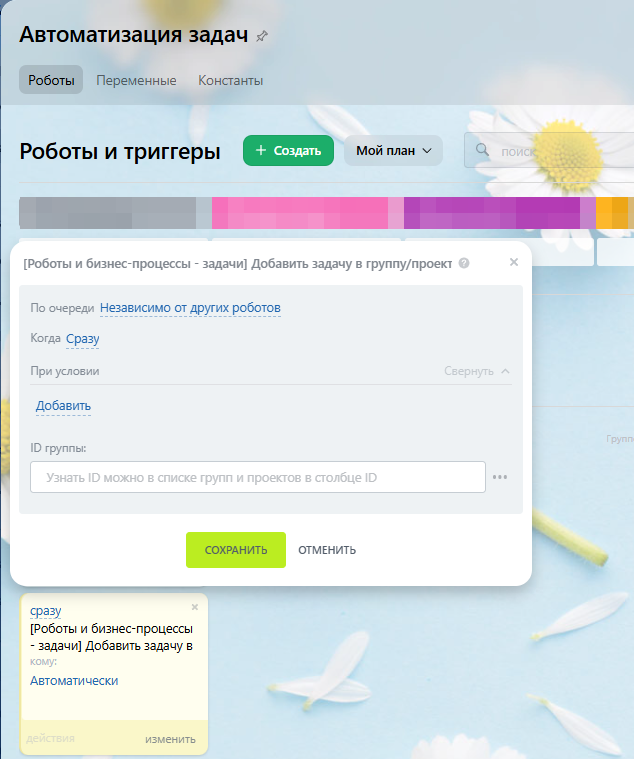634x759 pixels.
Task: Click the search magnifier icon
Action: [x=482, y=150]
